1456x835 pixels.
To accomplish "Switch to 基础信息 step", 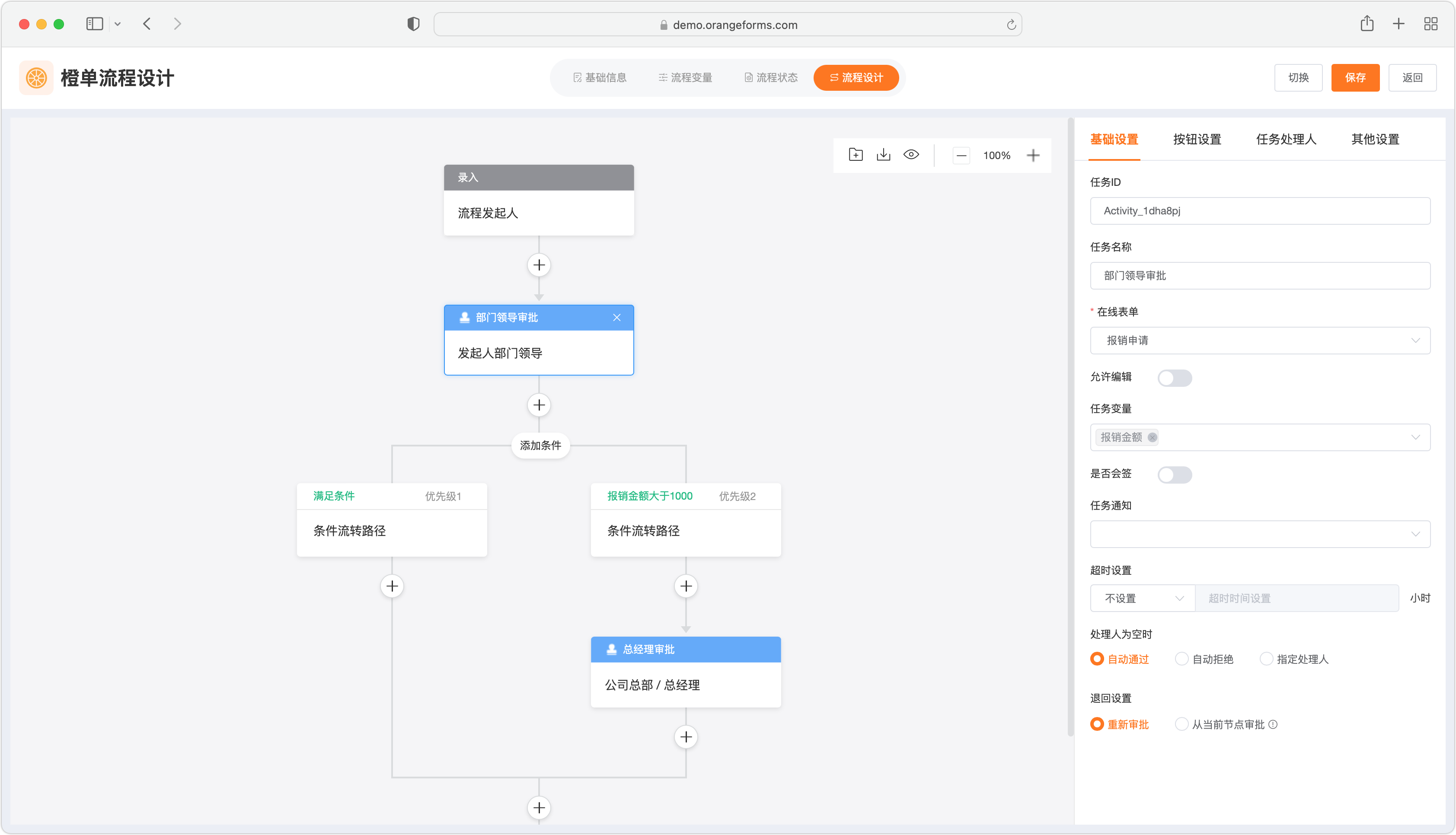I will (599, 77).
